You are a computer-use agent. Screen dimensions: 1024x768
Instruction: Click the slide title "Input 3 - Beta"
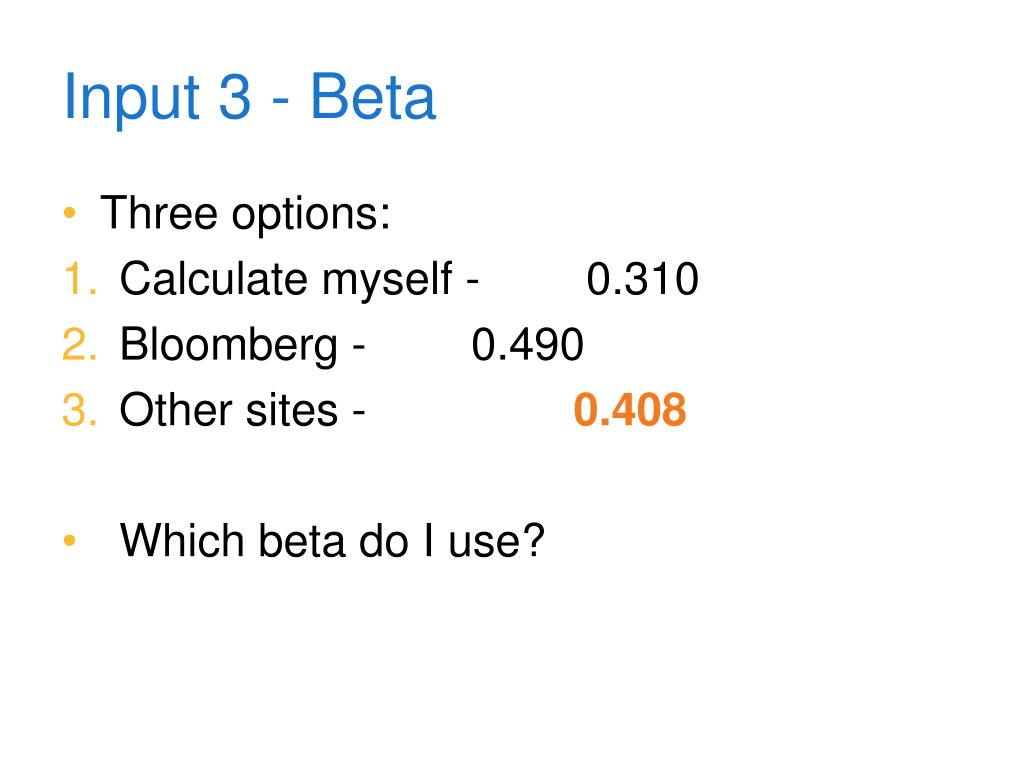click(x=249, y=98)
